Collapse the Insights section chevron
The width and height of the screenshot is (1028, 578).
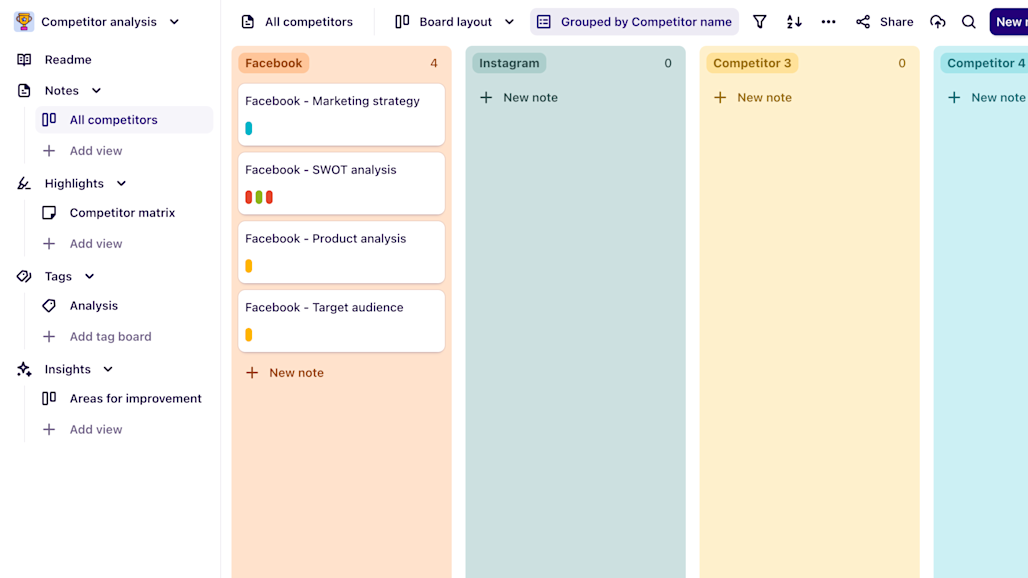tap(108, 370)
